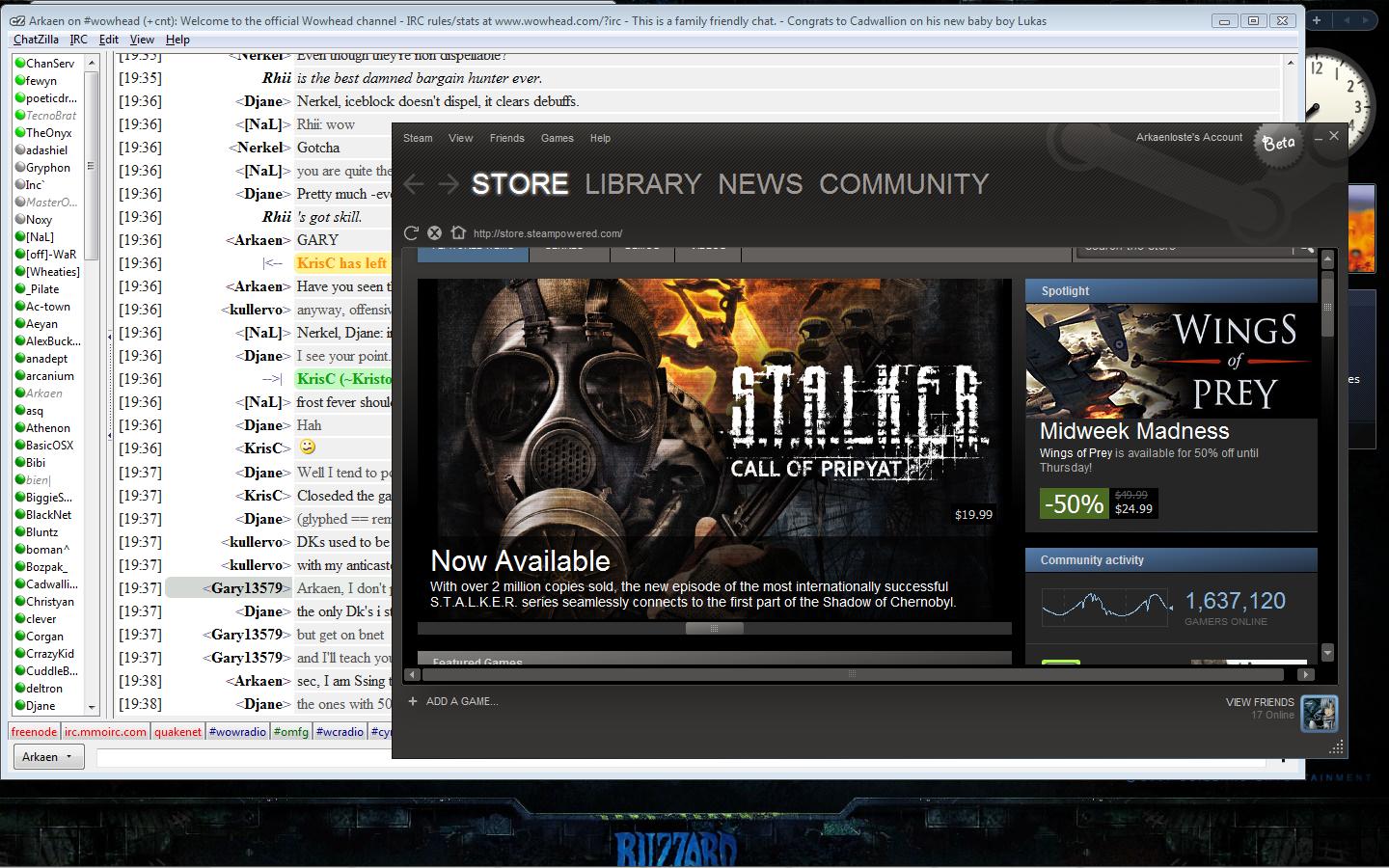Click the smiley emoticon in KrisC's message
This screenshot has height=868, width=1389.
click(308, 448)
